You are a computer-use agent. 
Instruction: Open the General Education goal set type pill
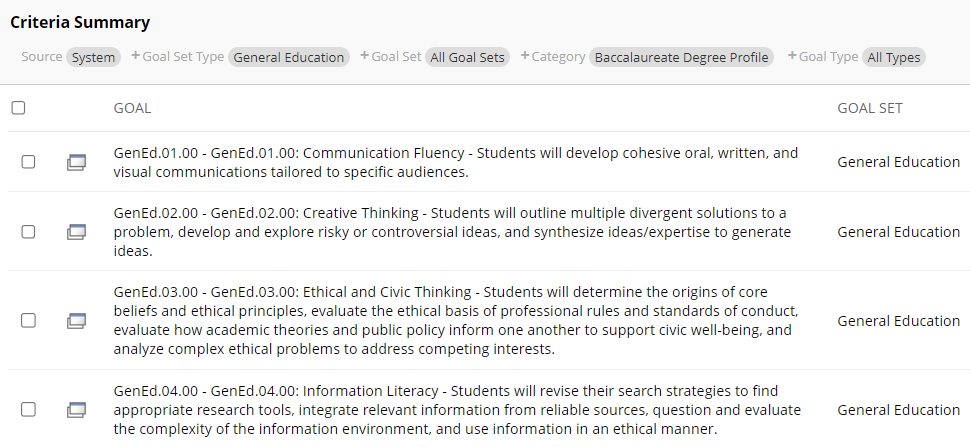point(289,57)
